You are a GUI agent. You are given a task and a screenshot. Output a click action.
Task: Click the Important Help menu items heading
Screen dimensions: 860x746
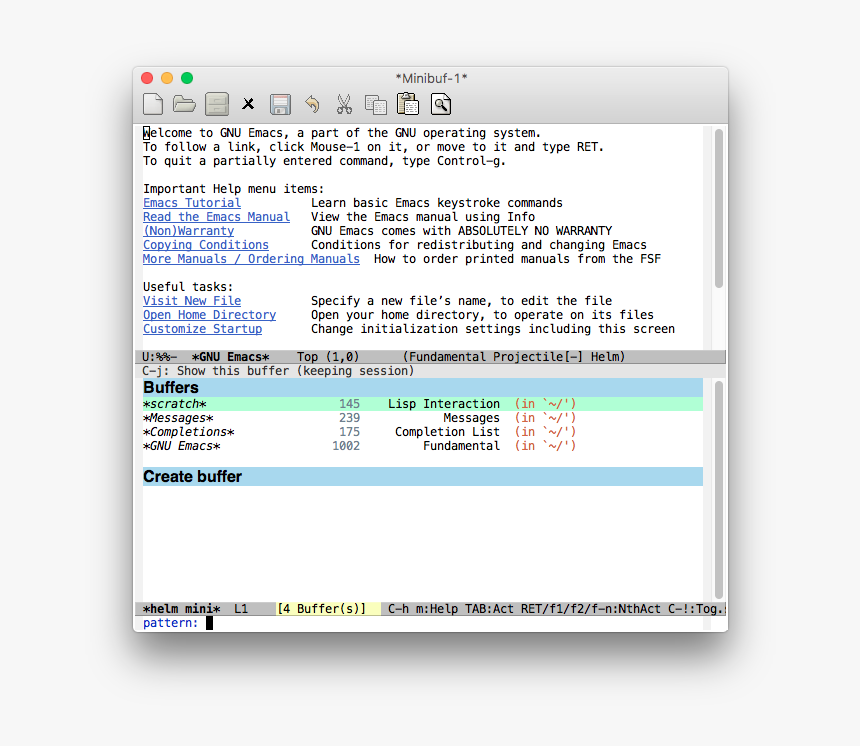pos(234,189)
